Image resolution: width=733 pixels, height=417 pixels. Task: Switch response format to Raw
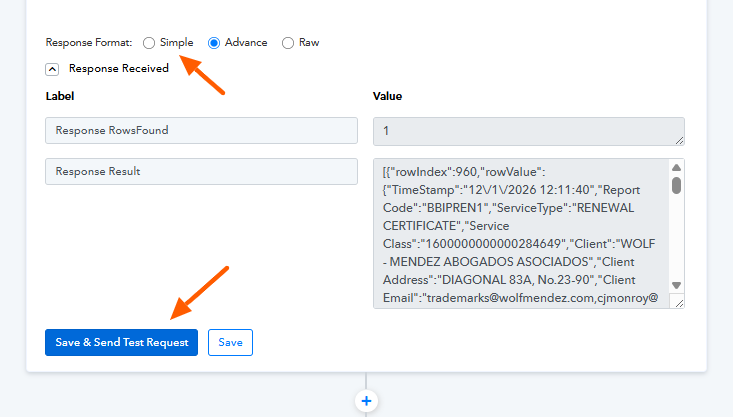[x=288, y=43]
